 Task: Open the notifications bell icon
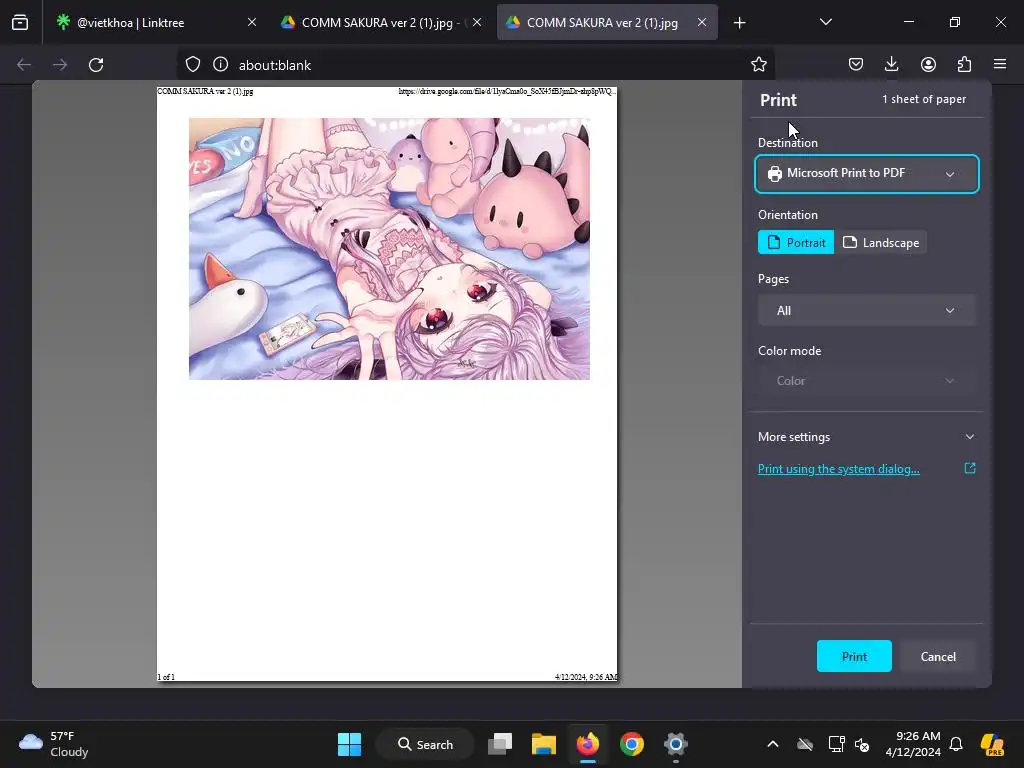pos(956,744)
